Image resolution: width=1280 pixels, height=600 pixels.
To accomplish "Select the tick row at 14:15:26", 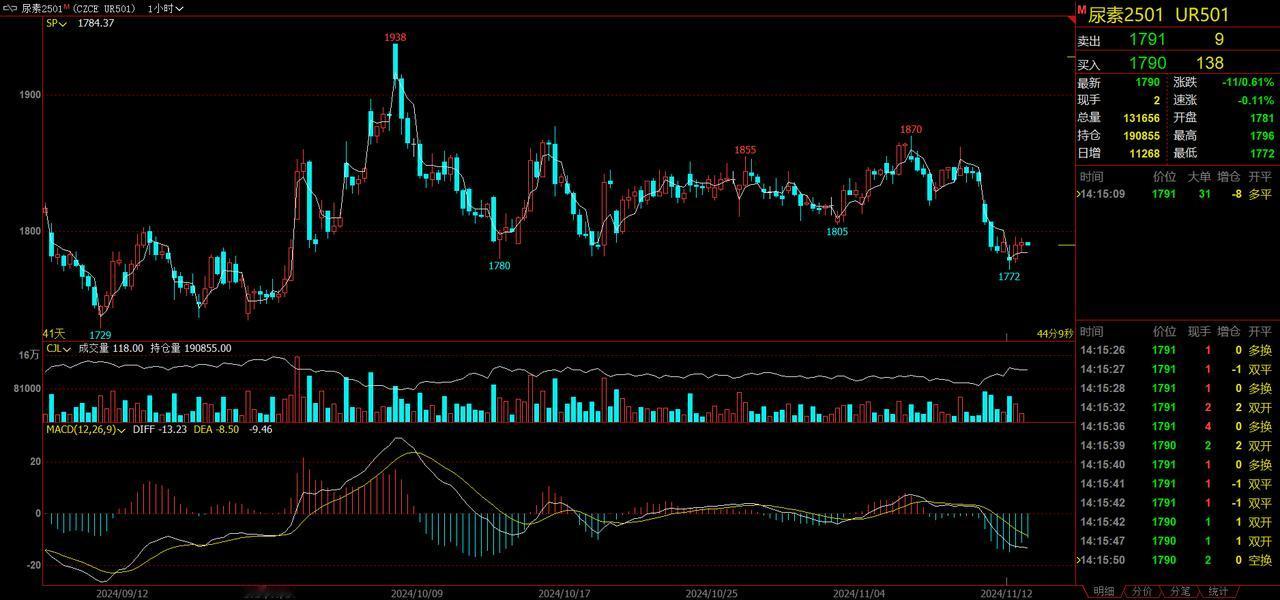I will [1177, 350].
